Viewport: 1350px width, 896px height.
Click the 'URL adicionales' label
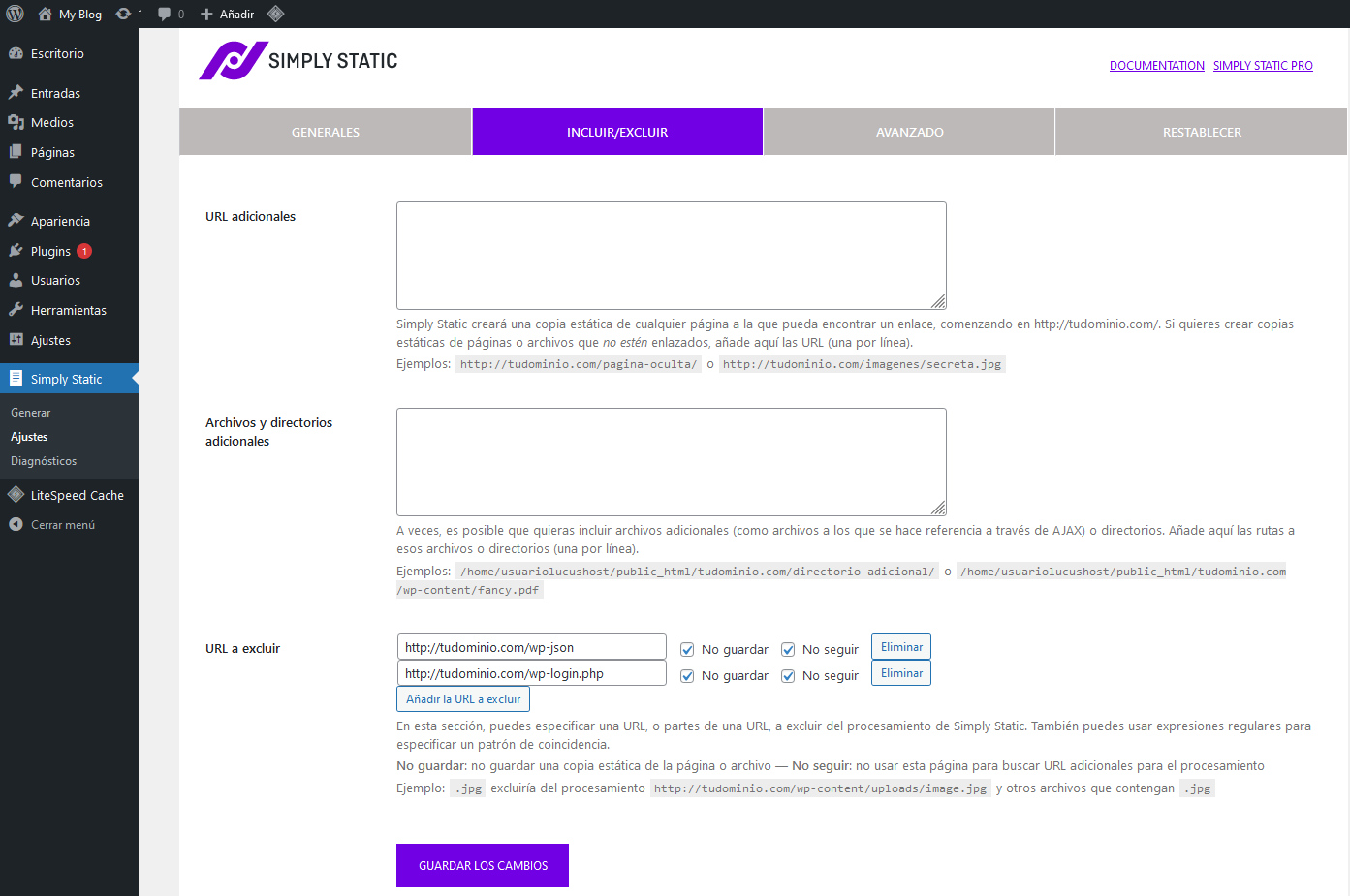(x=250, y=216)
